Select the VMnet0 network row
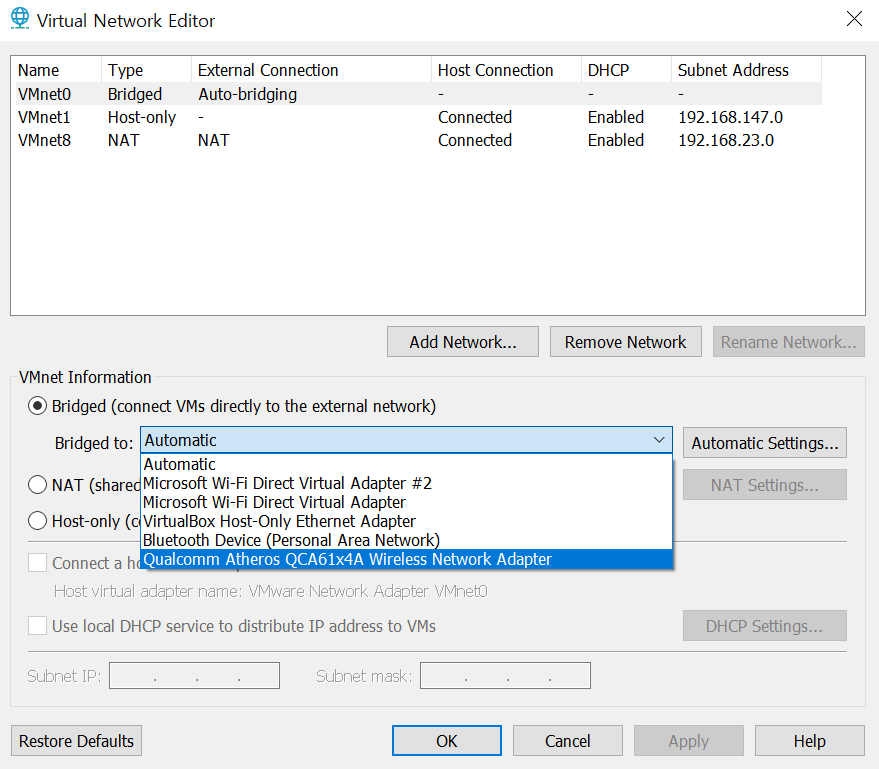The height and width of the screenshot is (769, 879). 419,94
